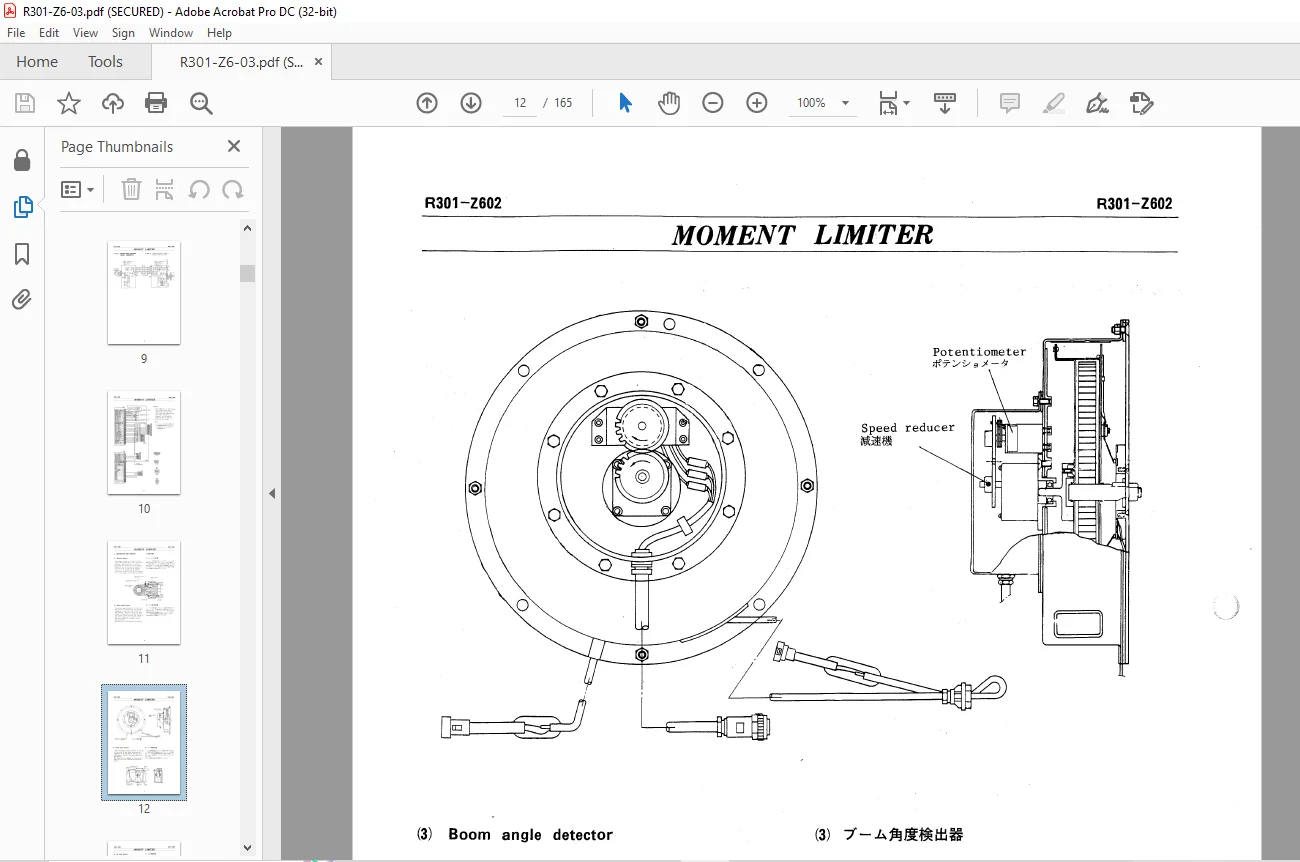Click the Save file icon
This screenshot has width=1300, height=862.
point(25,103)
